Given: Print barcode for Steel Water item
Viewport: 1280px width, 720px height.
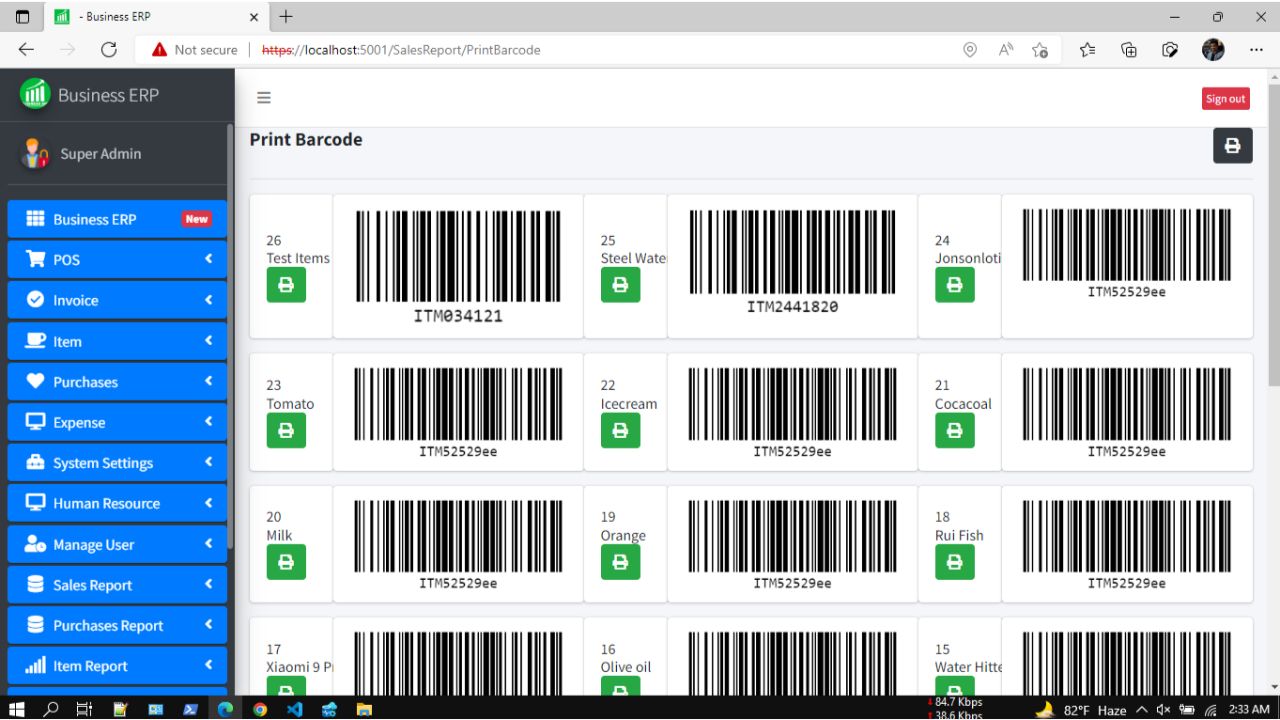Looking at the screenshot, I should [x=621, y=285].
